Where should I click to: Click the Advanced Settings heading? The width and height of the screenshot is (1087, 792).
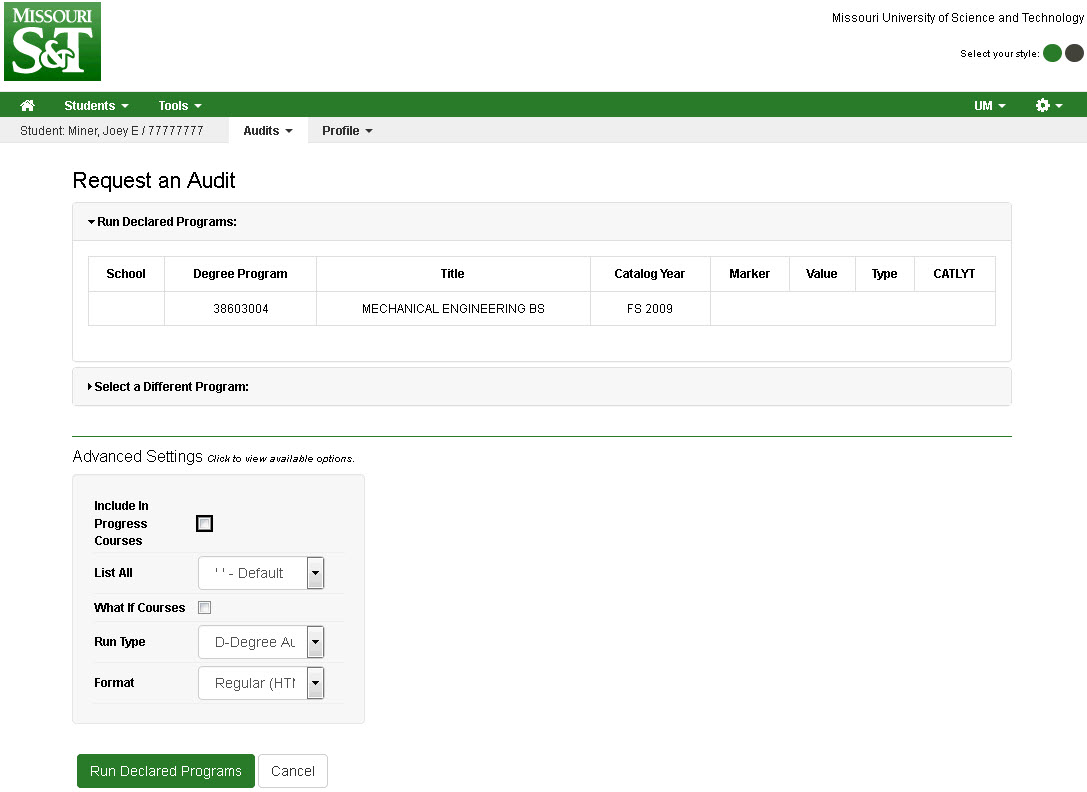[137, 456]
